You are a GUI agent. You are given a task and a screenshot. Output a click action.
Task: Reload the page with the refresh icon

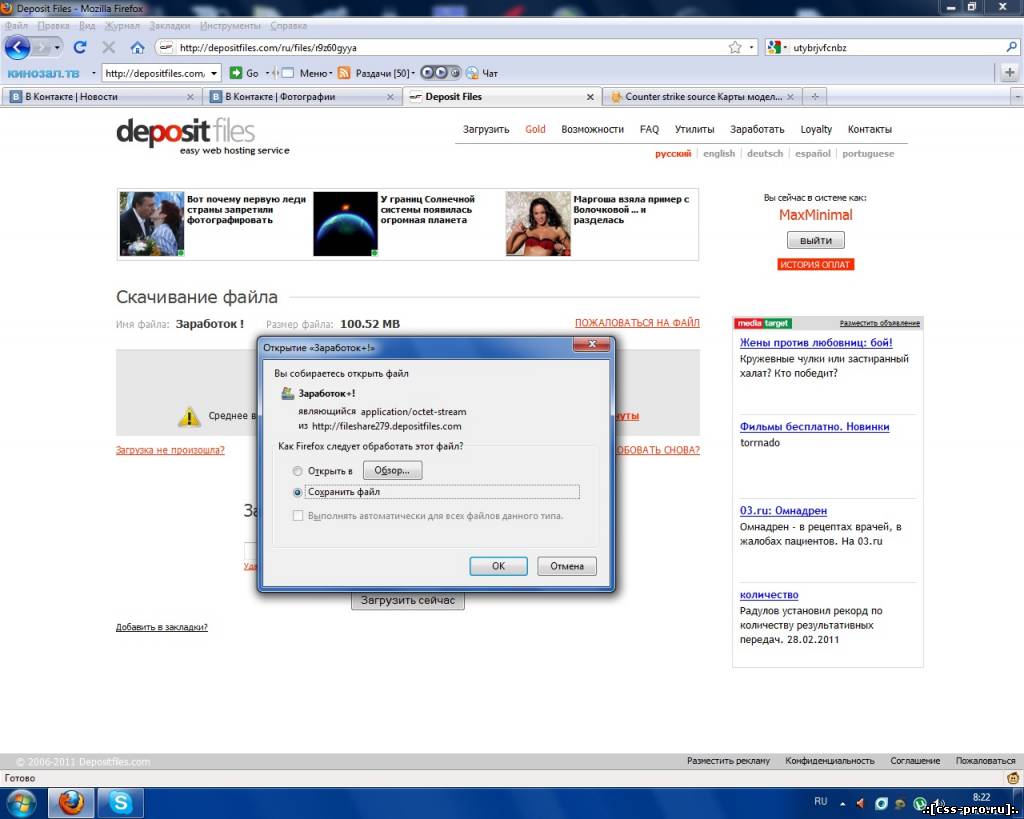(x=80, y=47)
